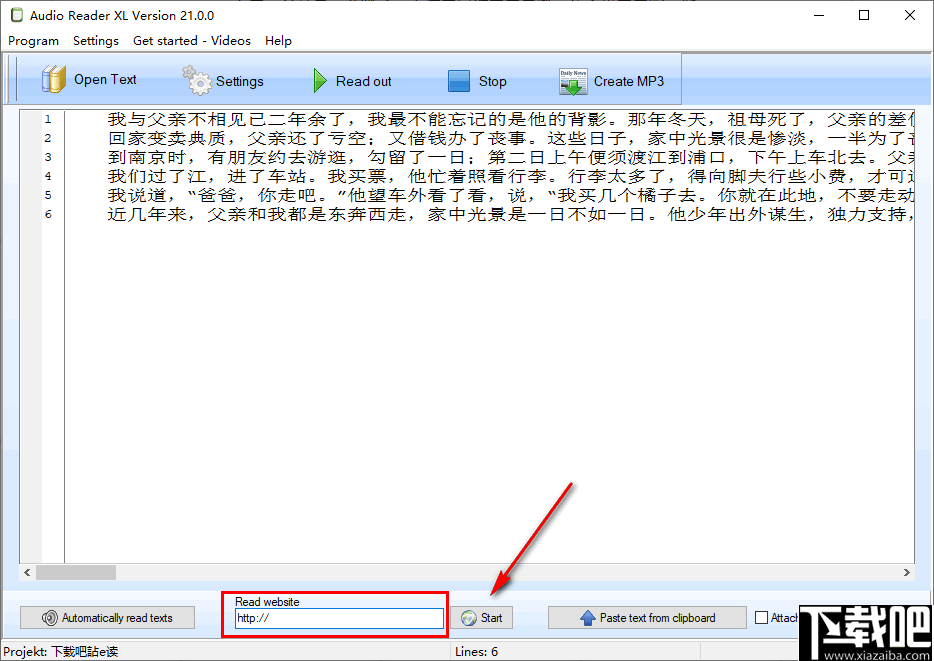The image size is (934, 661).
Task: Open the Get started - Videos menu
Action: pyautogui.click(x=191, y=41)
